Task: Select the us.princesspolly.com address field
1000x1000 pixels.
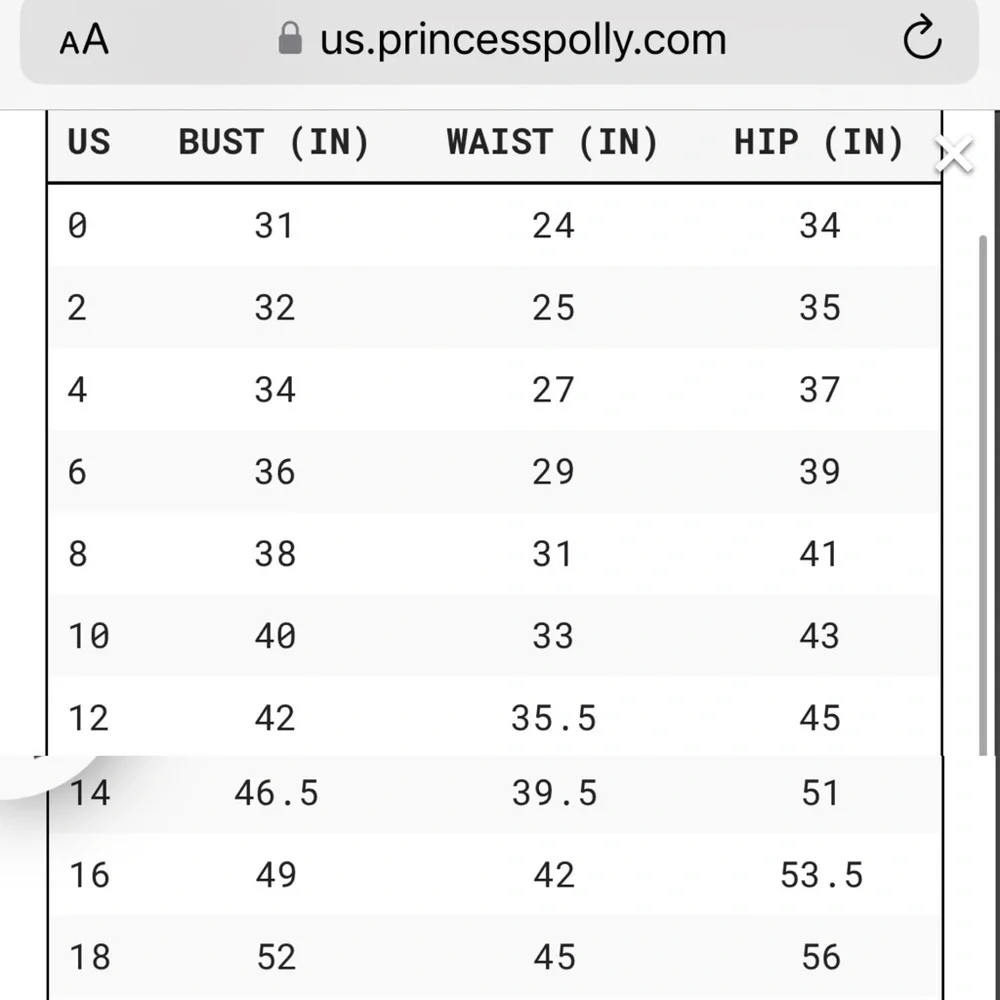Action: click(x=499, y=41)
